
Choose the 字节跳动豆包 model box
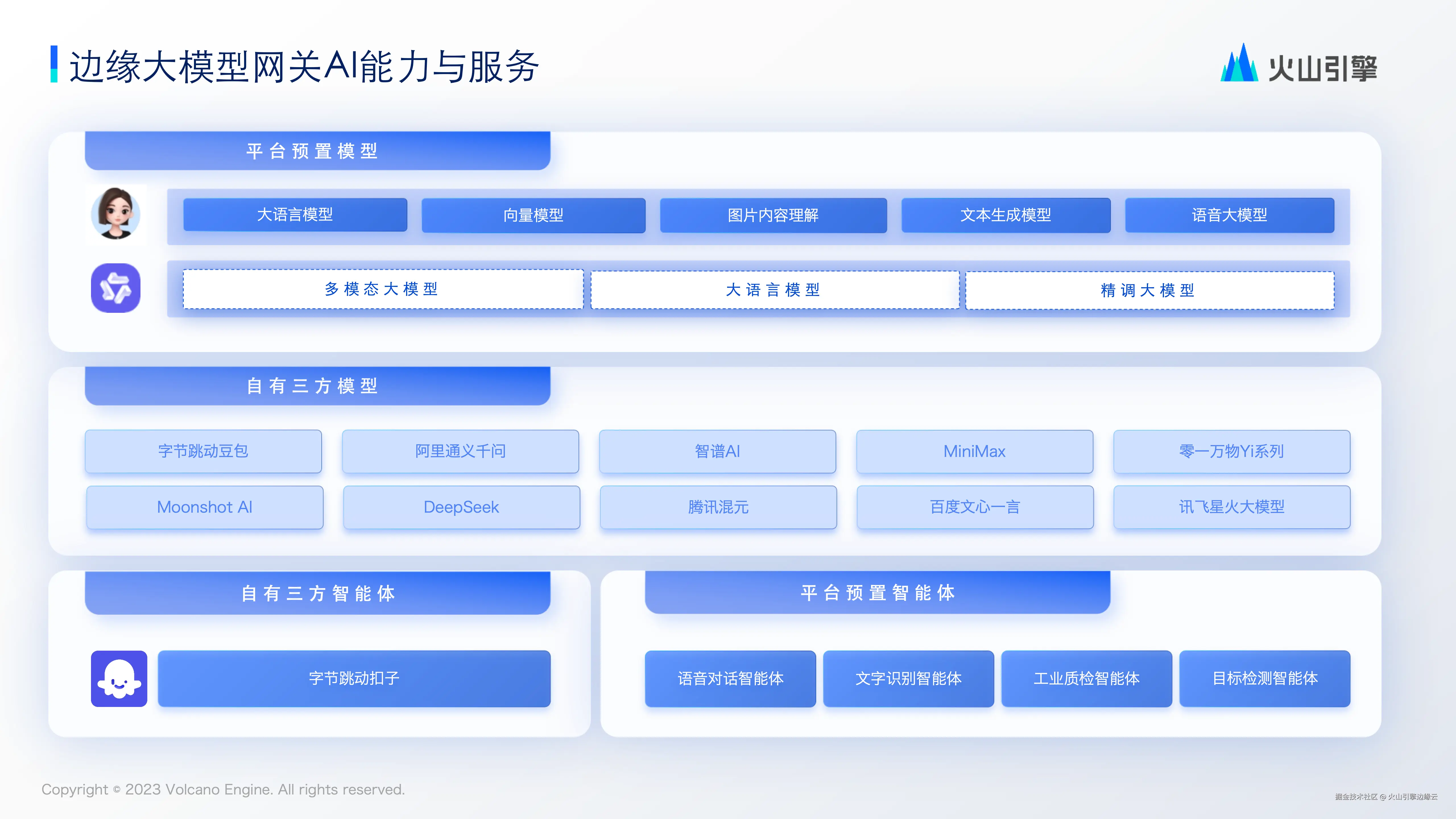204,451
